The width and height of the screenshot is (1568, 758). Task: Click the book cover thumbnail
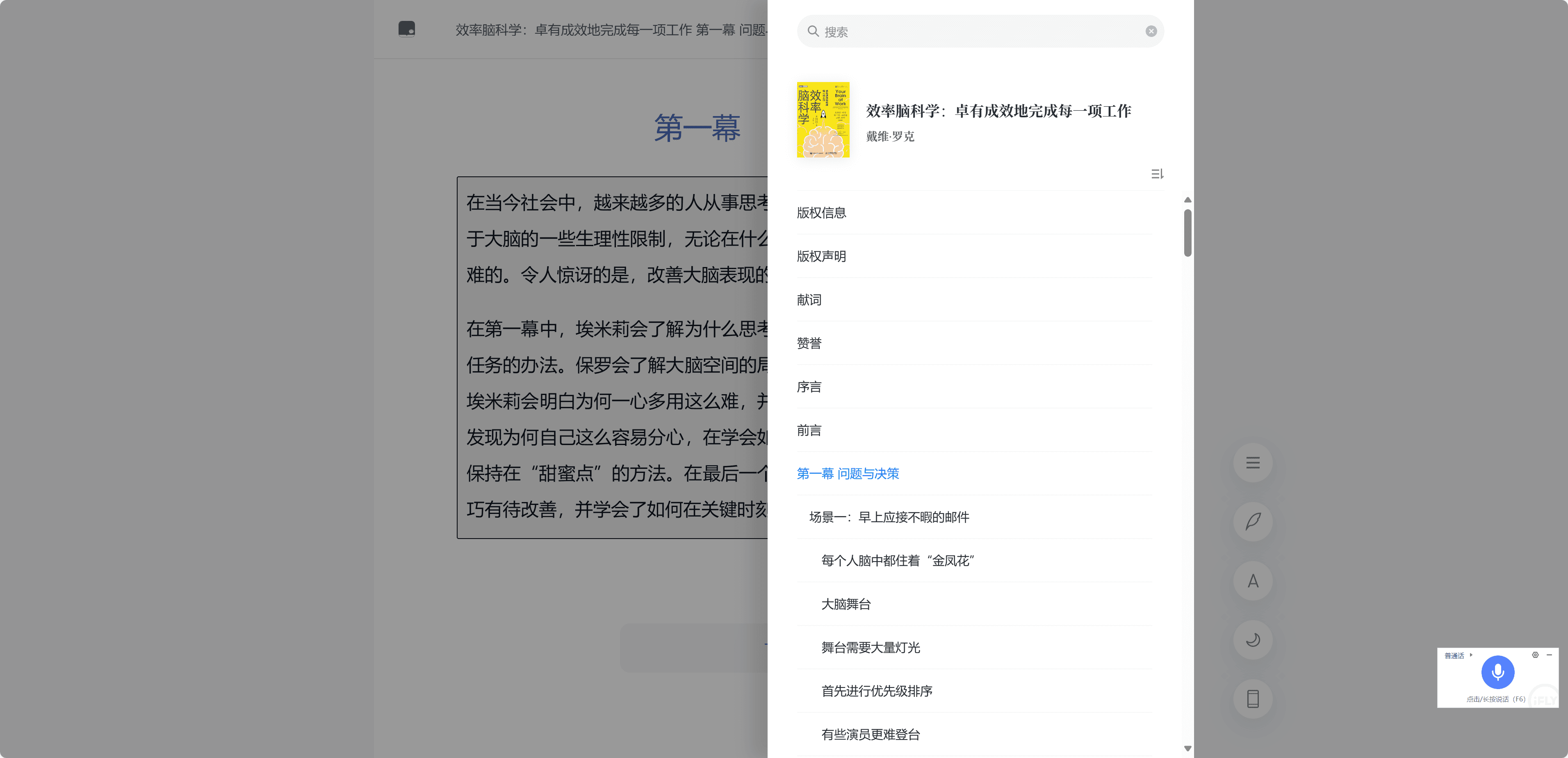[823, 120]
